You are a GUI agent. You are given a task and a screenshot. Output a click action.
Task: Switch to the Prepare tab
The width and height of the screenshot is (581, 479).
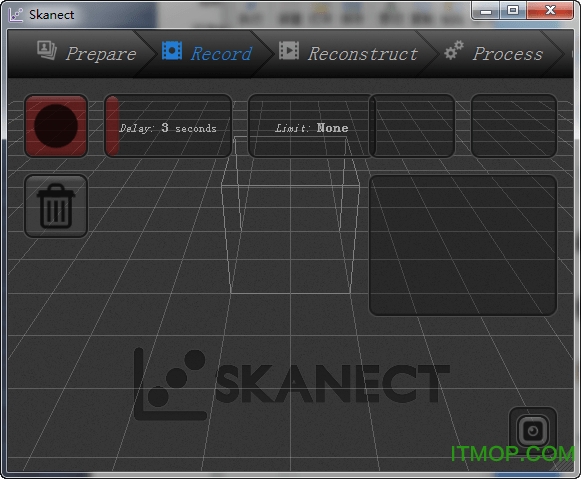(x=87, y=53)
